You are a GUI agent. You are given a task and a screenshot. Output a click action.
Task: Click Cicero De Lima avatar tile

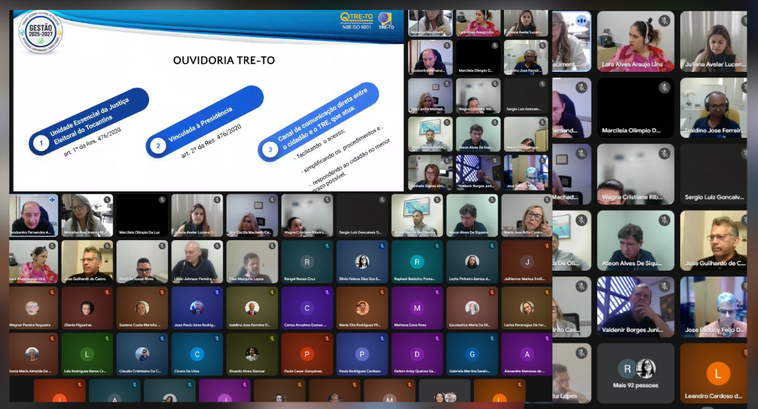[x=197, y=353]
